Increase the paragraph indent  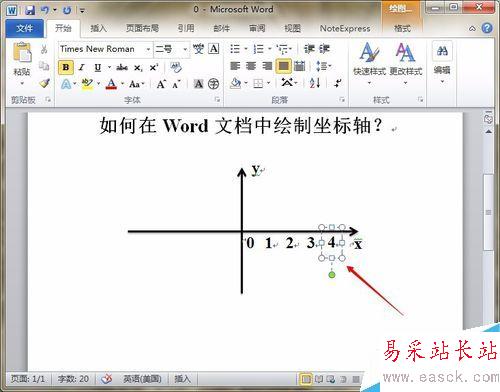coord(324,49)
